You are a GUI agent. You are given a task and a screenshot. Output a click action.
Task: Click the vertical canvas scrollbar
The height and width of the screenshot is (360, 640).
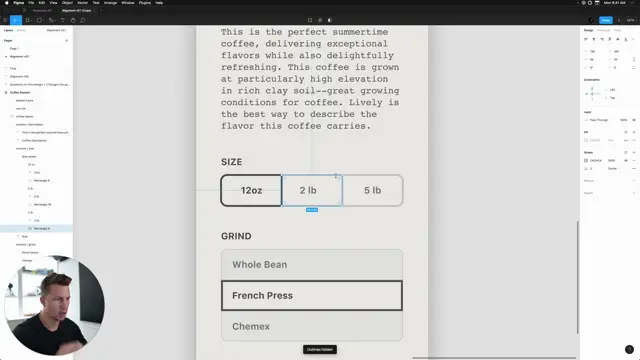[578, 278]
